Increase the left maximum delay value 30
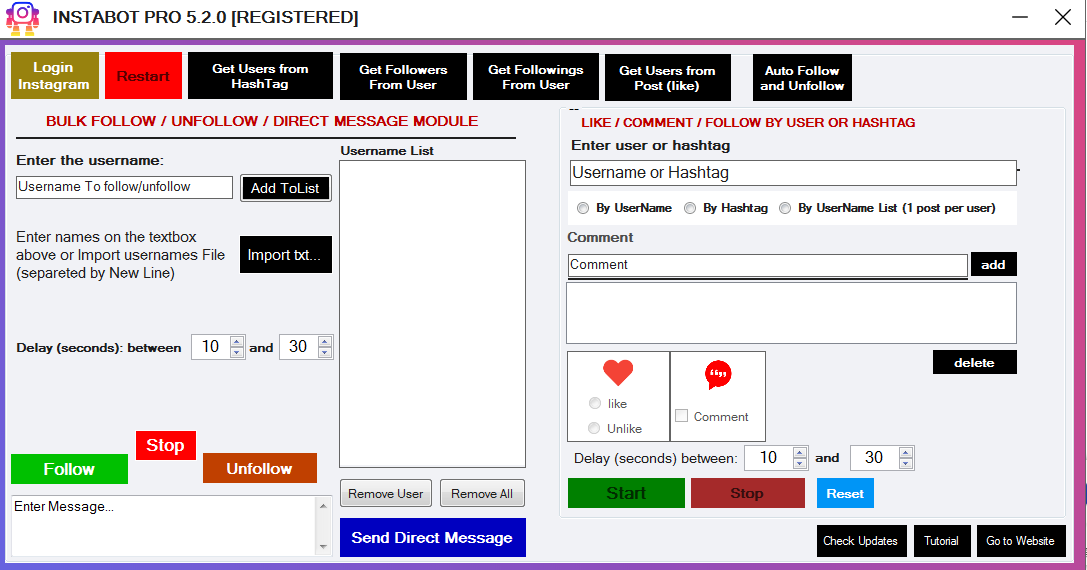Viewport: 1087px width, 570px height. (x=324, y=341)
